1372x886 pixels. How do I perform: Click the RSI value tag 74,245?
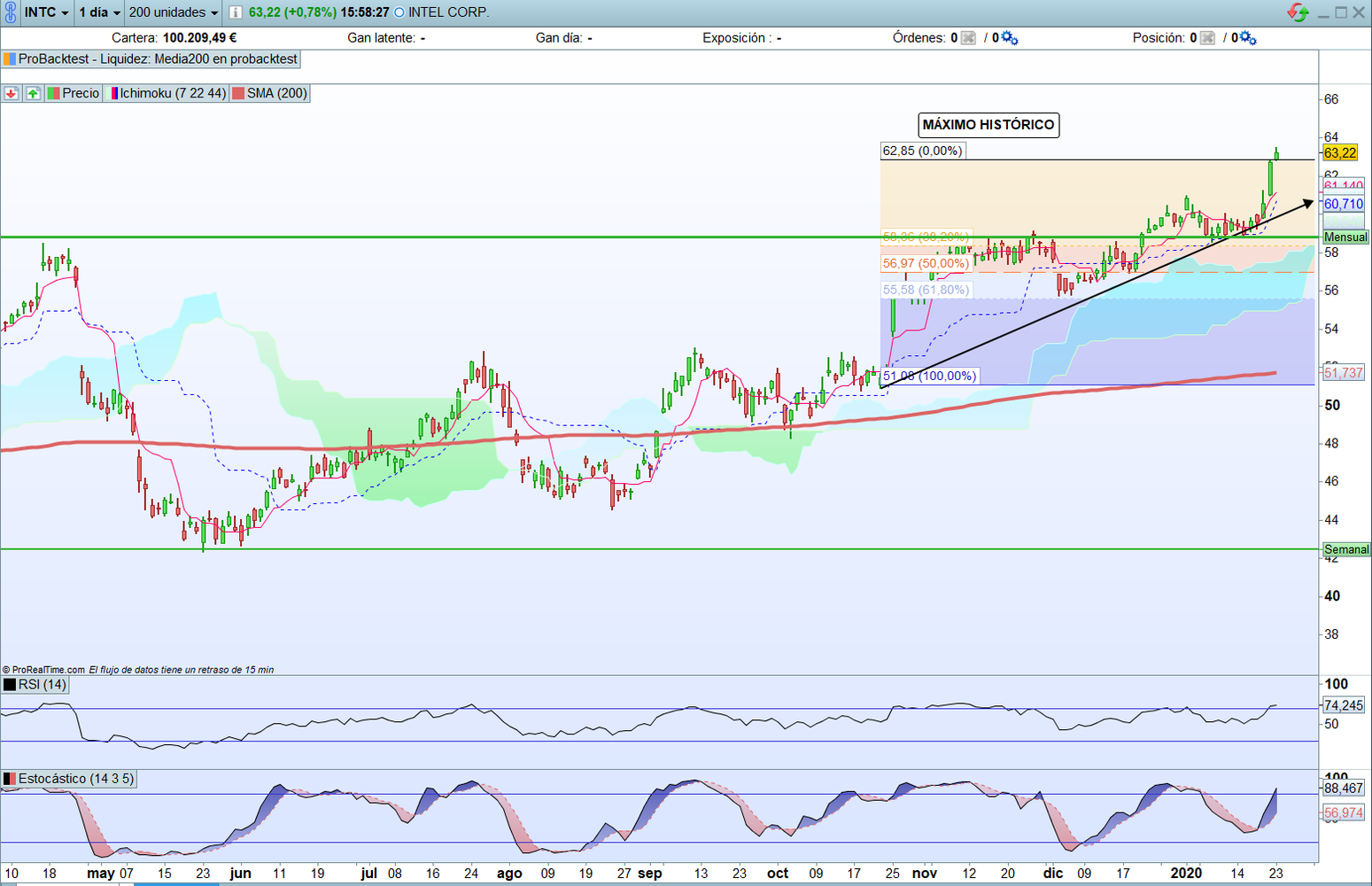coord(1344,705)
